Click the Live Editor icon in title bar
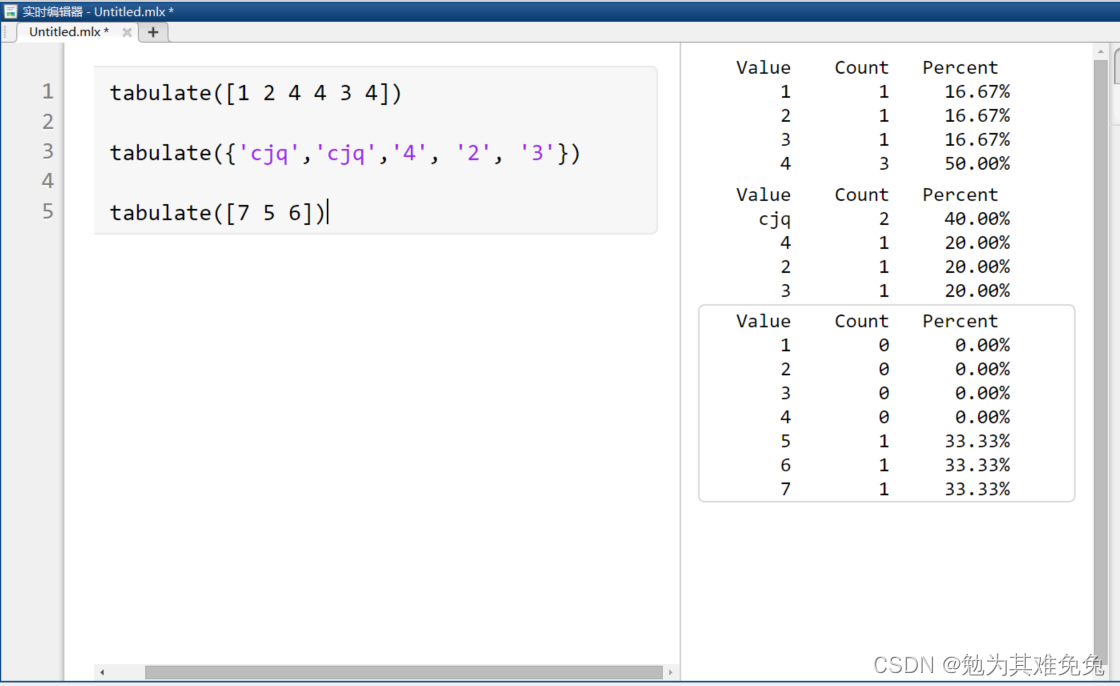The height and width of the screenshot is (686, 1120). tap(11, 11)
